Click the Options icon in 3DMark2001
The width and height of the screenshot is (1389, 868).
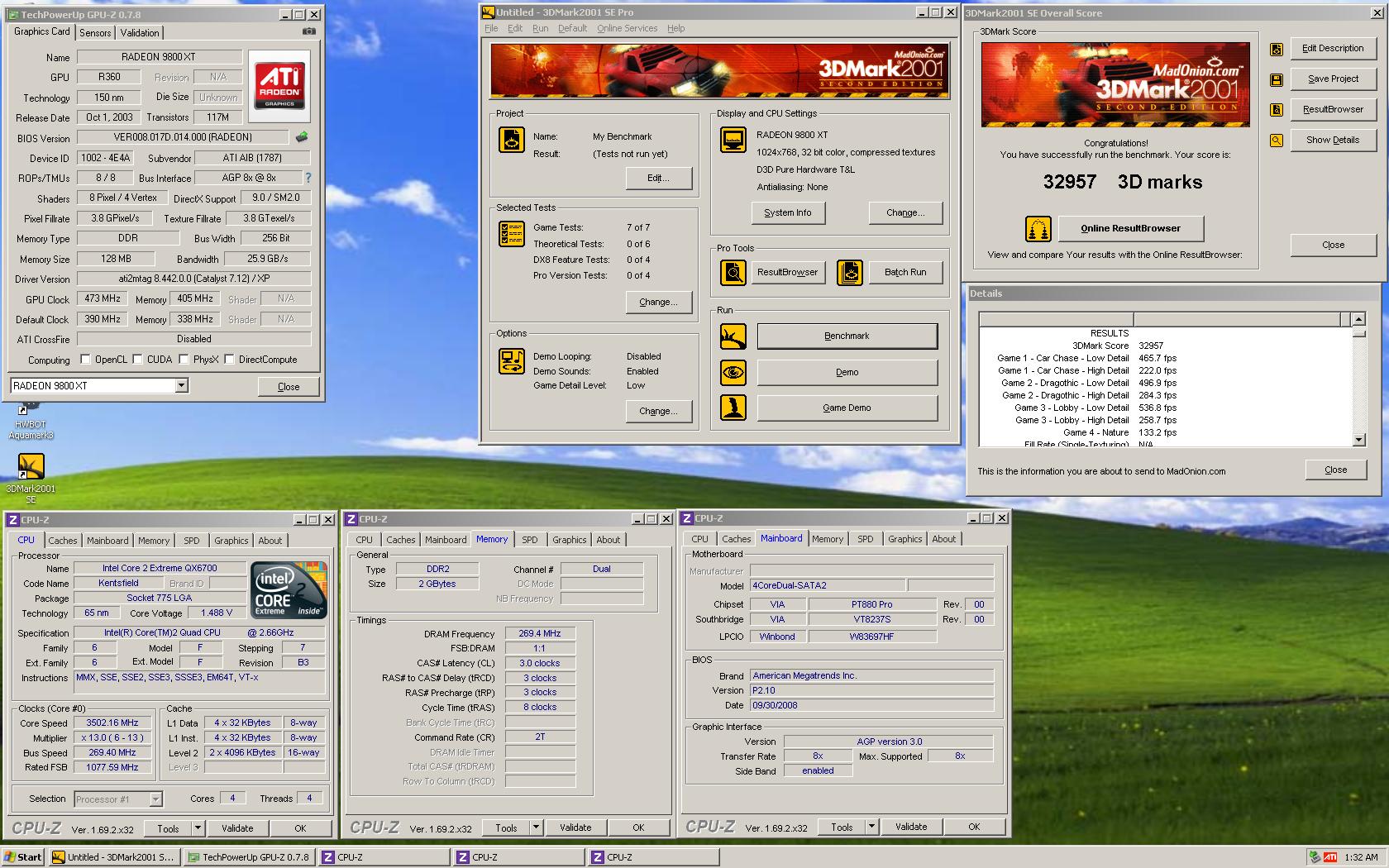pos(511,361)
